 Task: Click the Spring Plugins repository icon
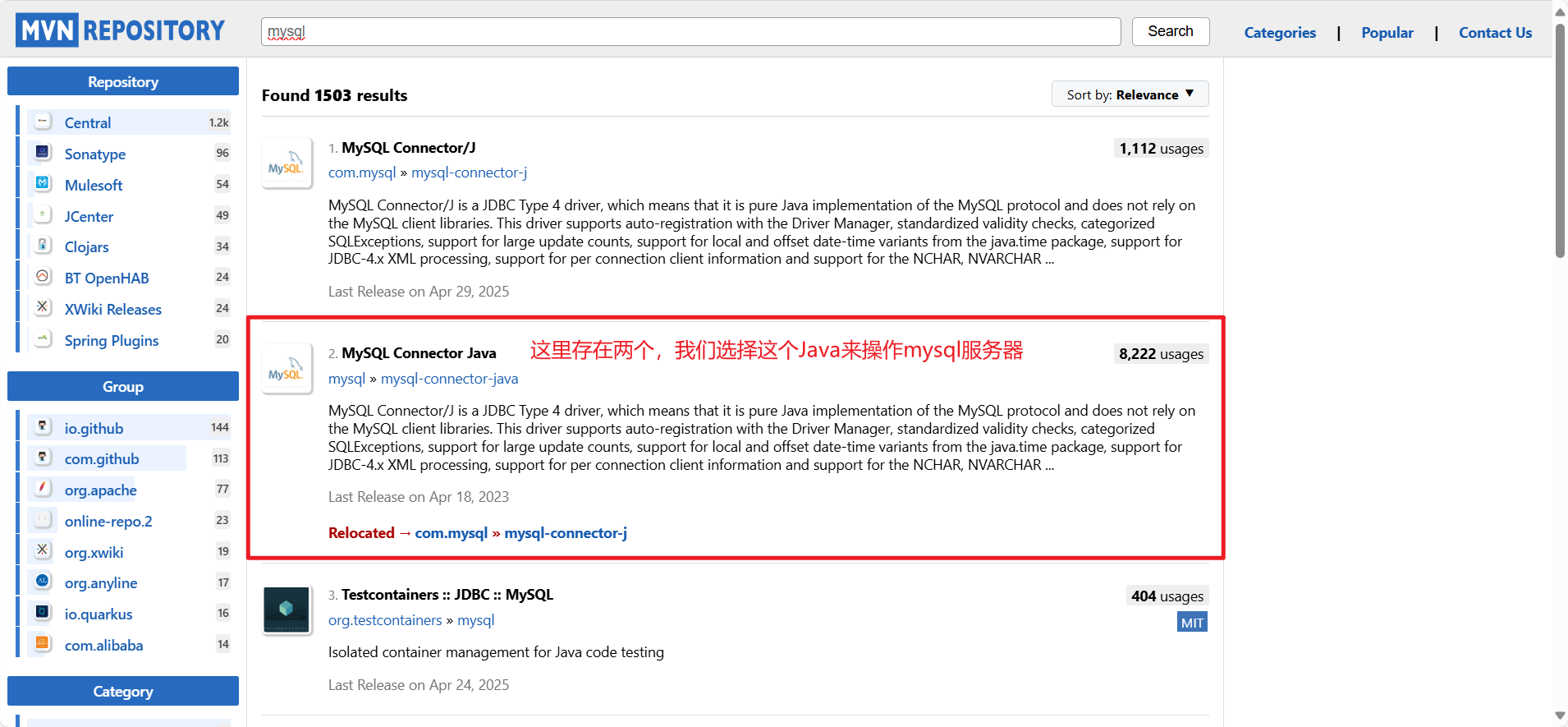click(43, 338)
